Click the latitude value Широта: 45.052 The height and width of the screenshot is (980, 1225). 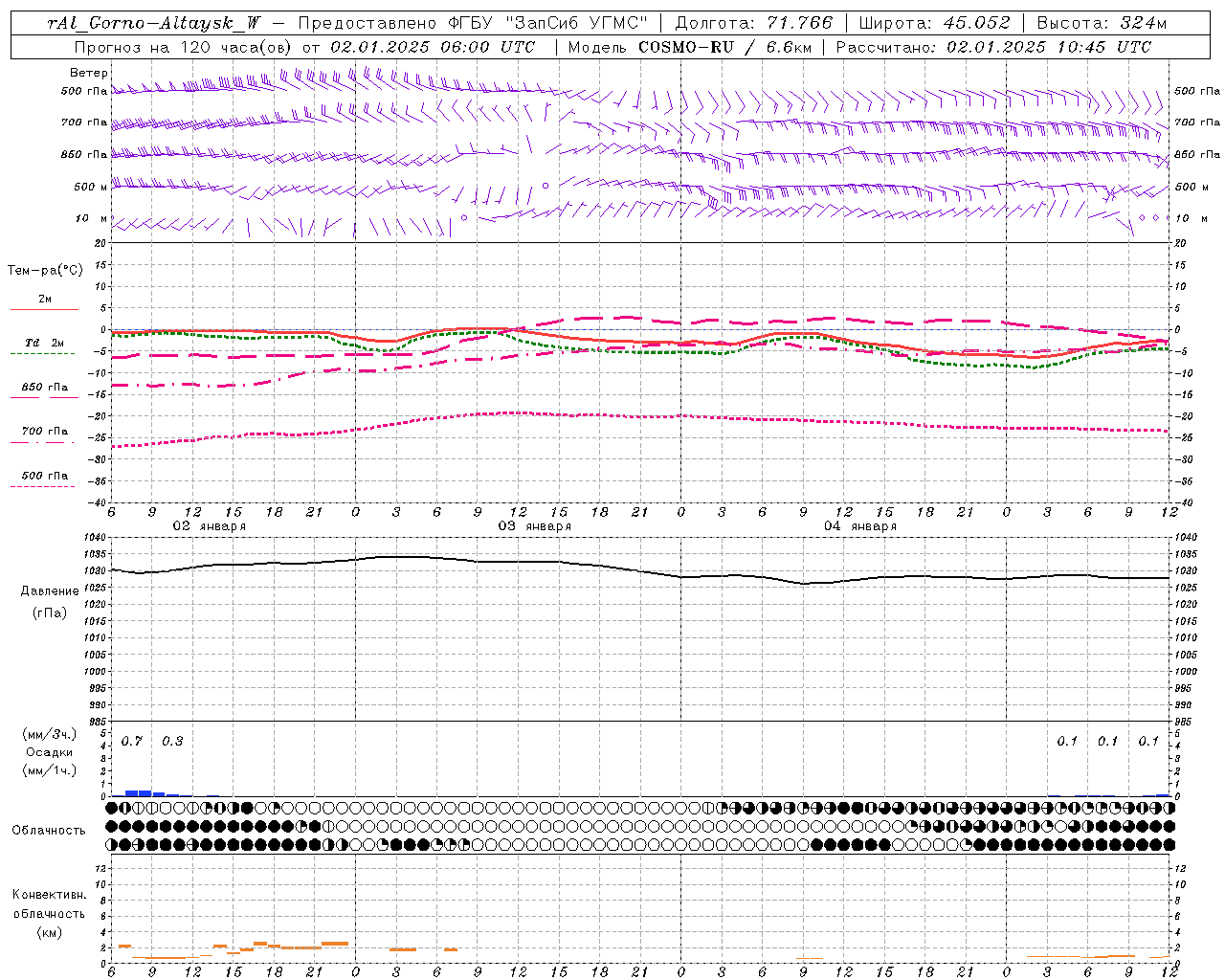pos(934,23)
